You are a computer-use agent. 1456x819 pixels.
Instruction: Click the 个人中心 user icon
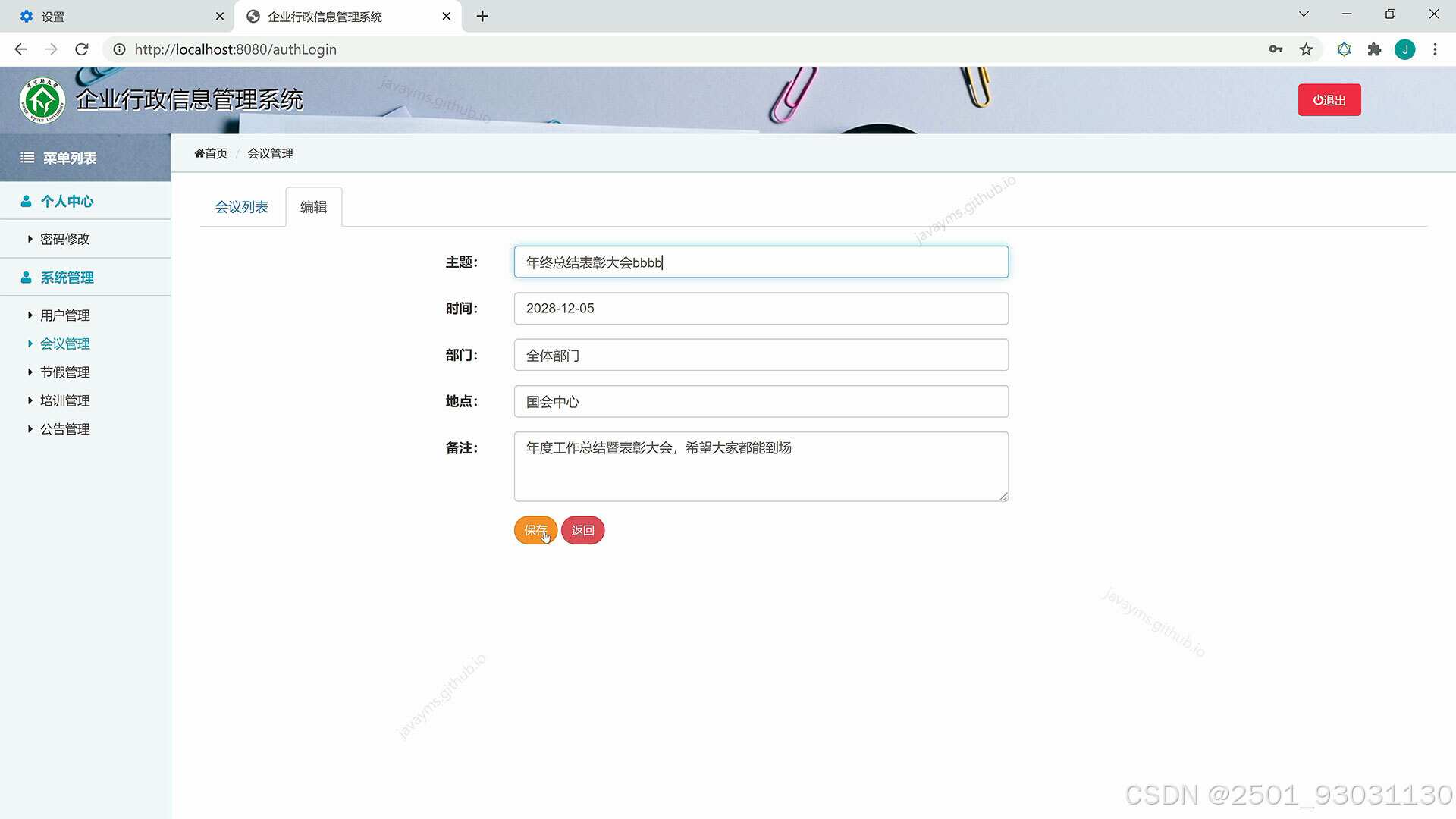pyautogui.click(x=26, y=201)
